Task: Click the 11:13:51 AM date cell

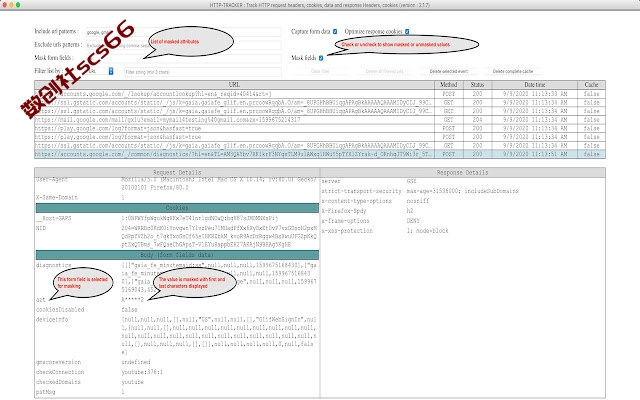Action: (535, 154)
